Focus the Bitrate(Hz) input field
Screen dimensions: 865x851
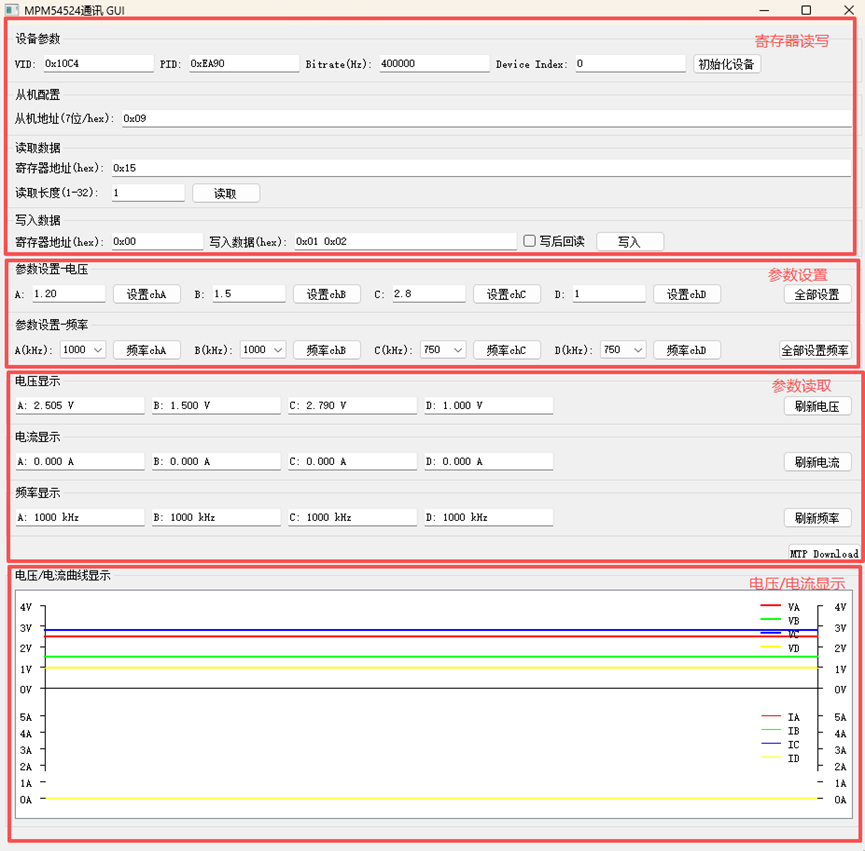[x=433, y=64]
